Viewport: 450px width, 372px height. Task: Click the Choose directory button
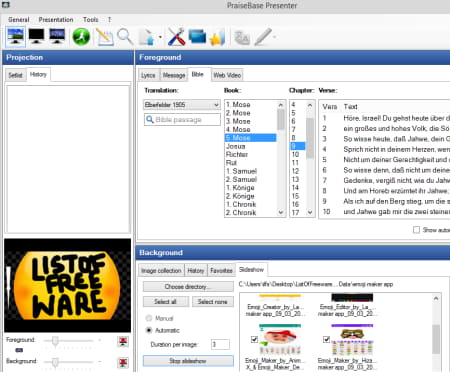pyautogui.click(x=188, y=287)
